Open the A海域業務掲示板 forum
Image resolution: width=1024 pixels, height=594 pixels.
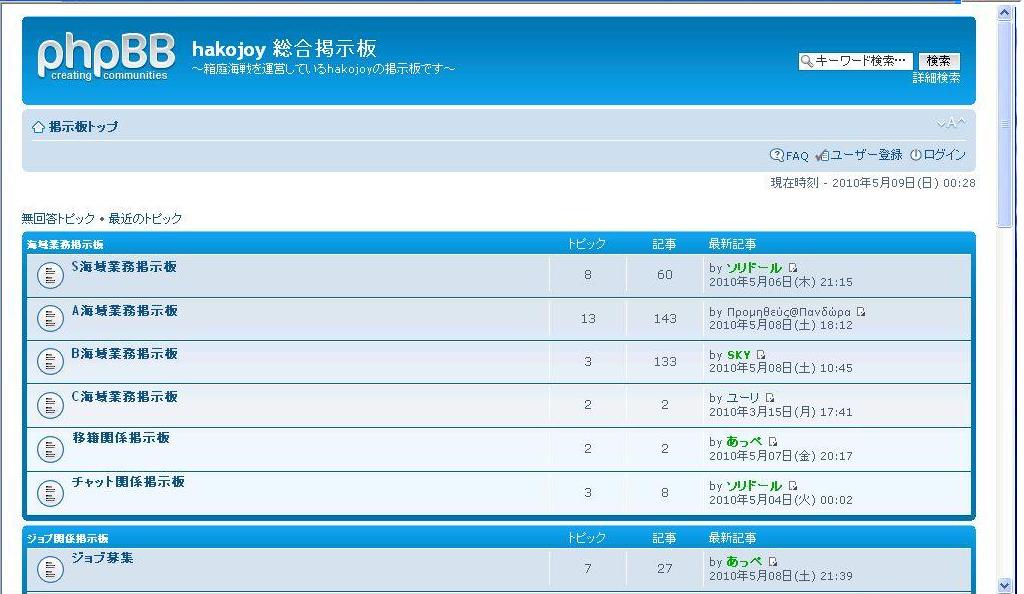[125, 311]
